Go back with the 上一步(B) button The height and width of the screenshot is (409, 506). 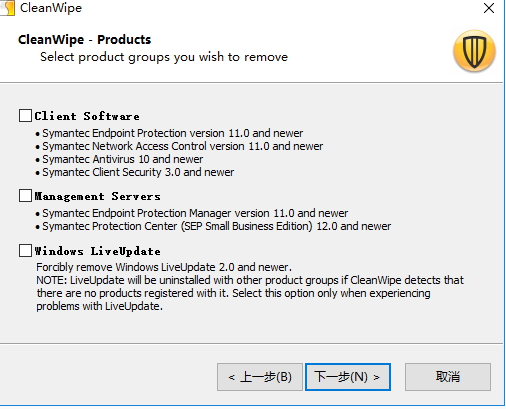click(x=260, y=377)
